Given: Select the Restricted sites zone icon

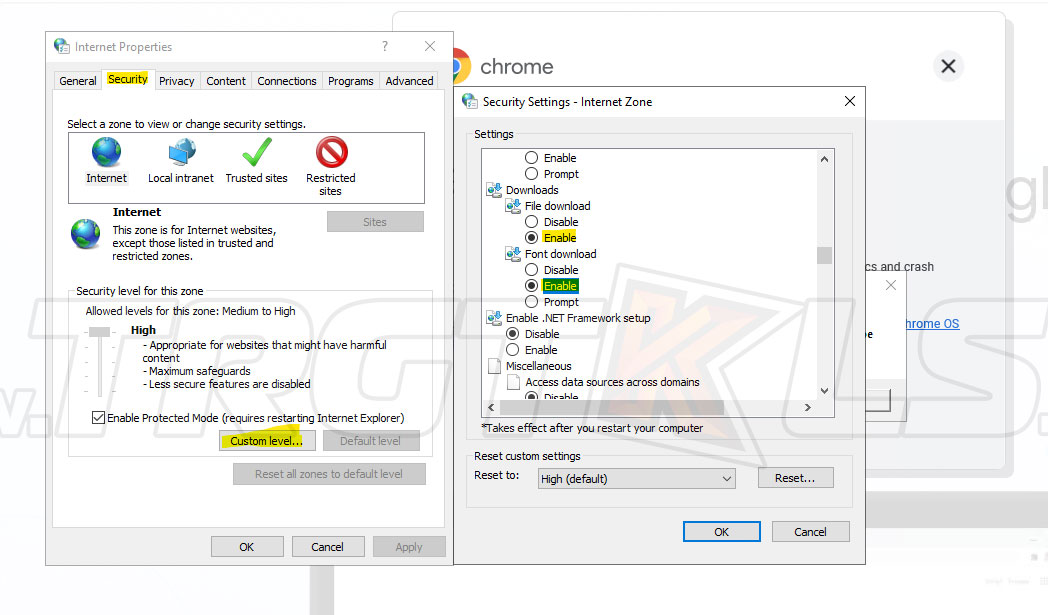Looking at the screenshot, I should click(x=331, y=153).
